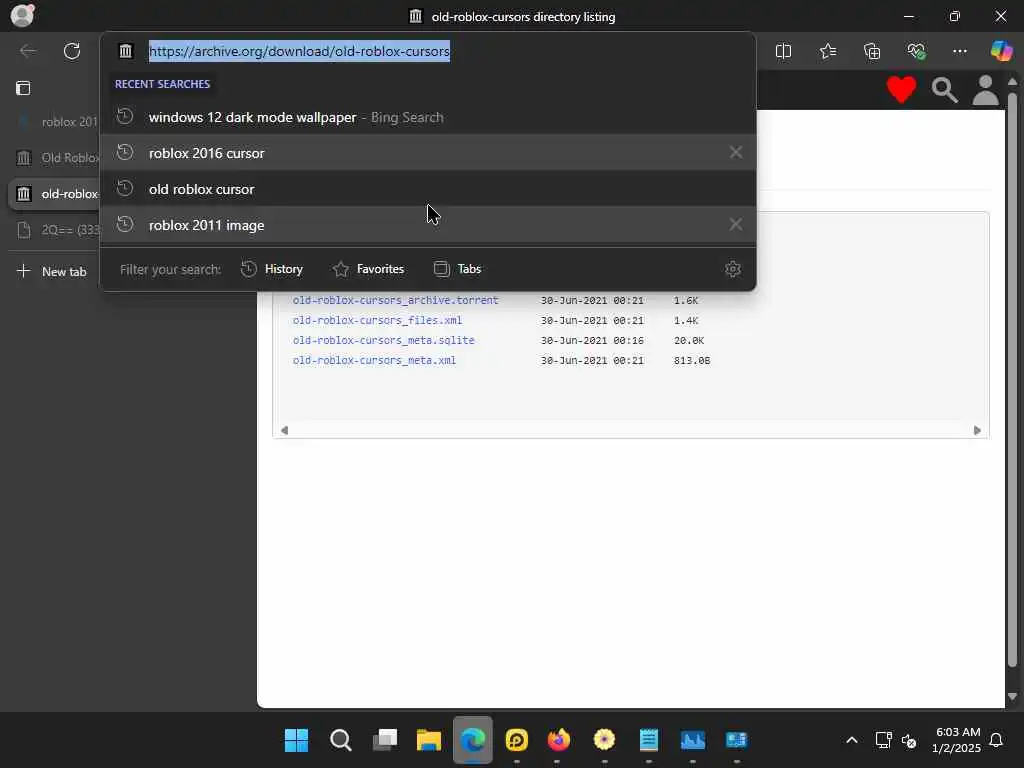
Task: Open Task View on the taskbar
Action: pos(385,740)
